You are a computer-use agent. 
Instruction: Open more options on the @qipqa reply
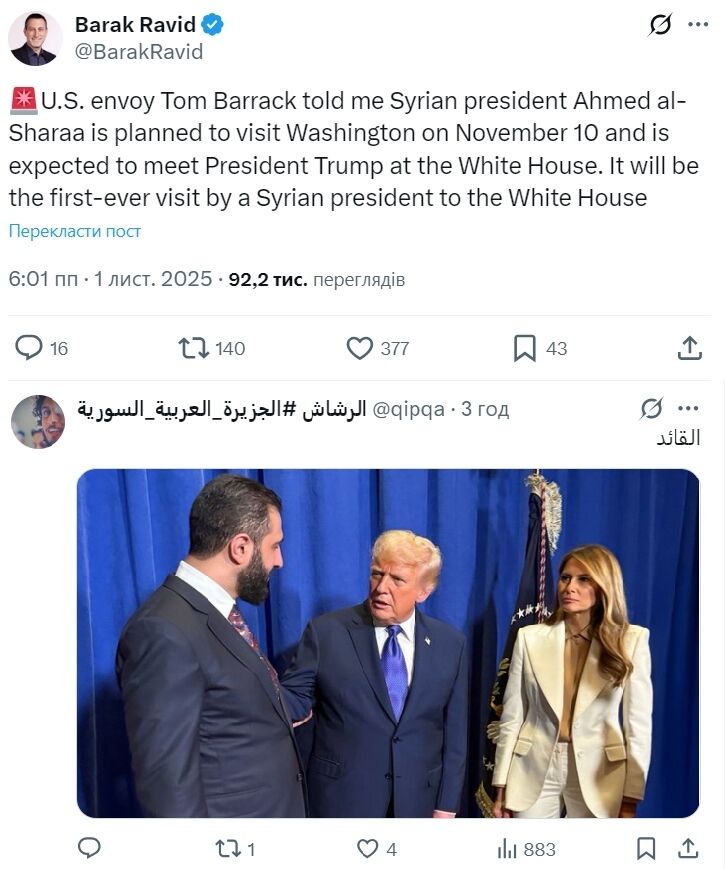(x=689, y=408)
